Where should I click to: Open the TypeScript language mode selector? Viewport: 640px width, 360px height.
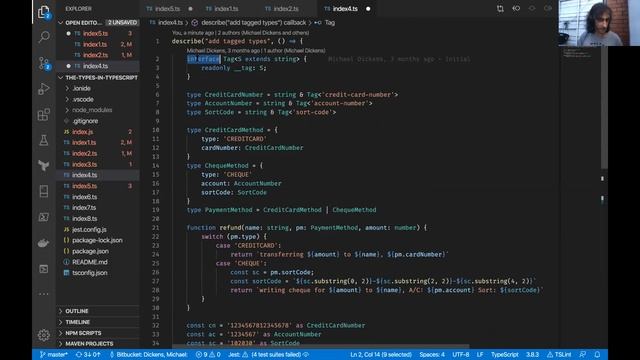coord(504,354)
